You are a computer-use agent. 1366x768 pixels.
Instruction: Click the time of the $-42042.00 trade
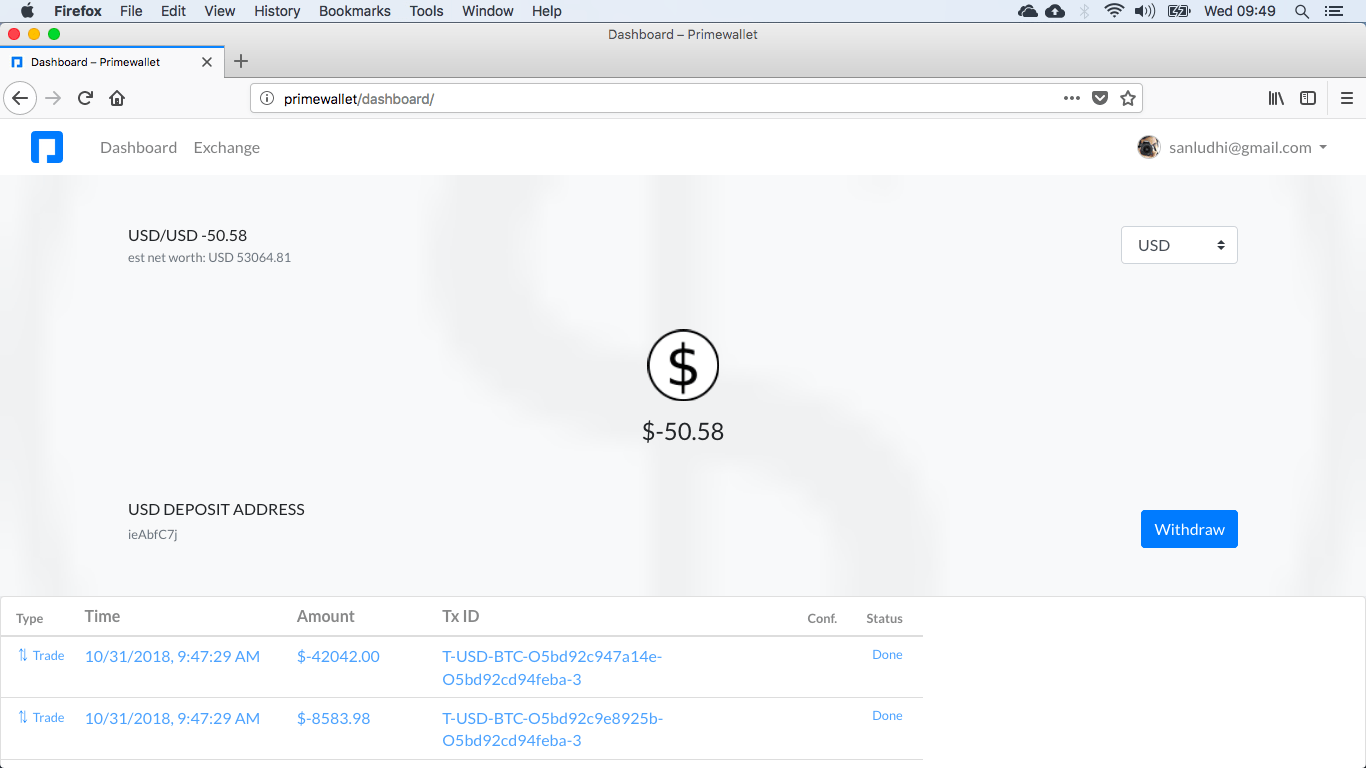(172, 656)
